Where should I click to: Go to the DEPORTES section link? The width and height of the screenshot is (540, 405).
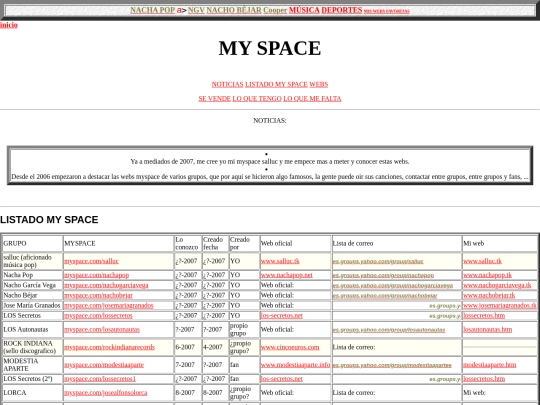[342, 10]
